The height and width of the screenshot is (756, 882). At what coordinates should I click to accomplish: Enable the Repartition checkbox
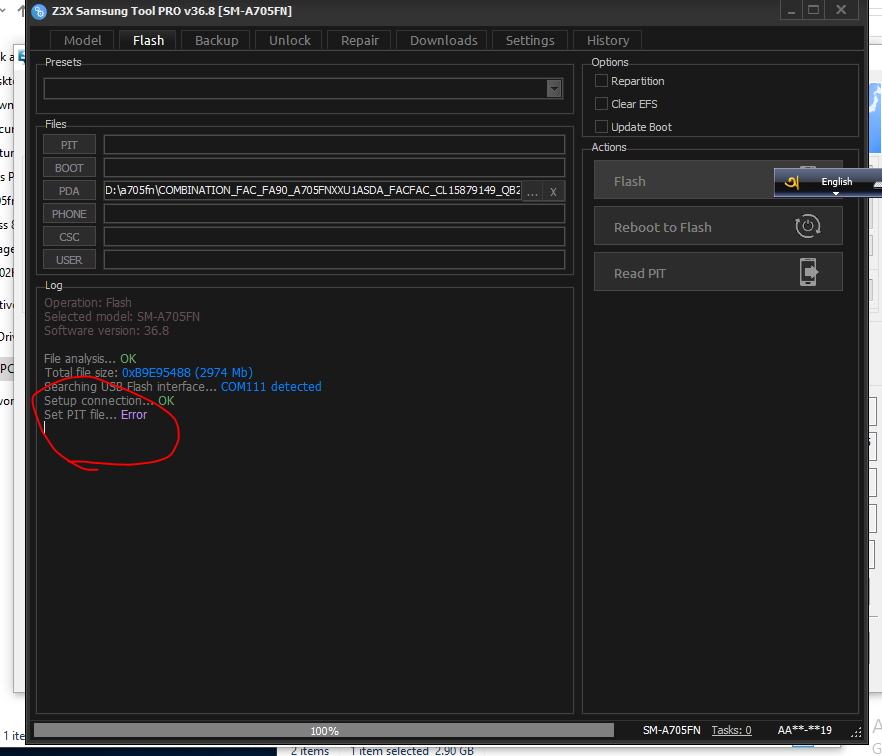click(x=601, y=81)
